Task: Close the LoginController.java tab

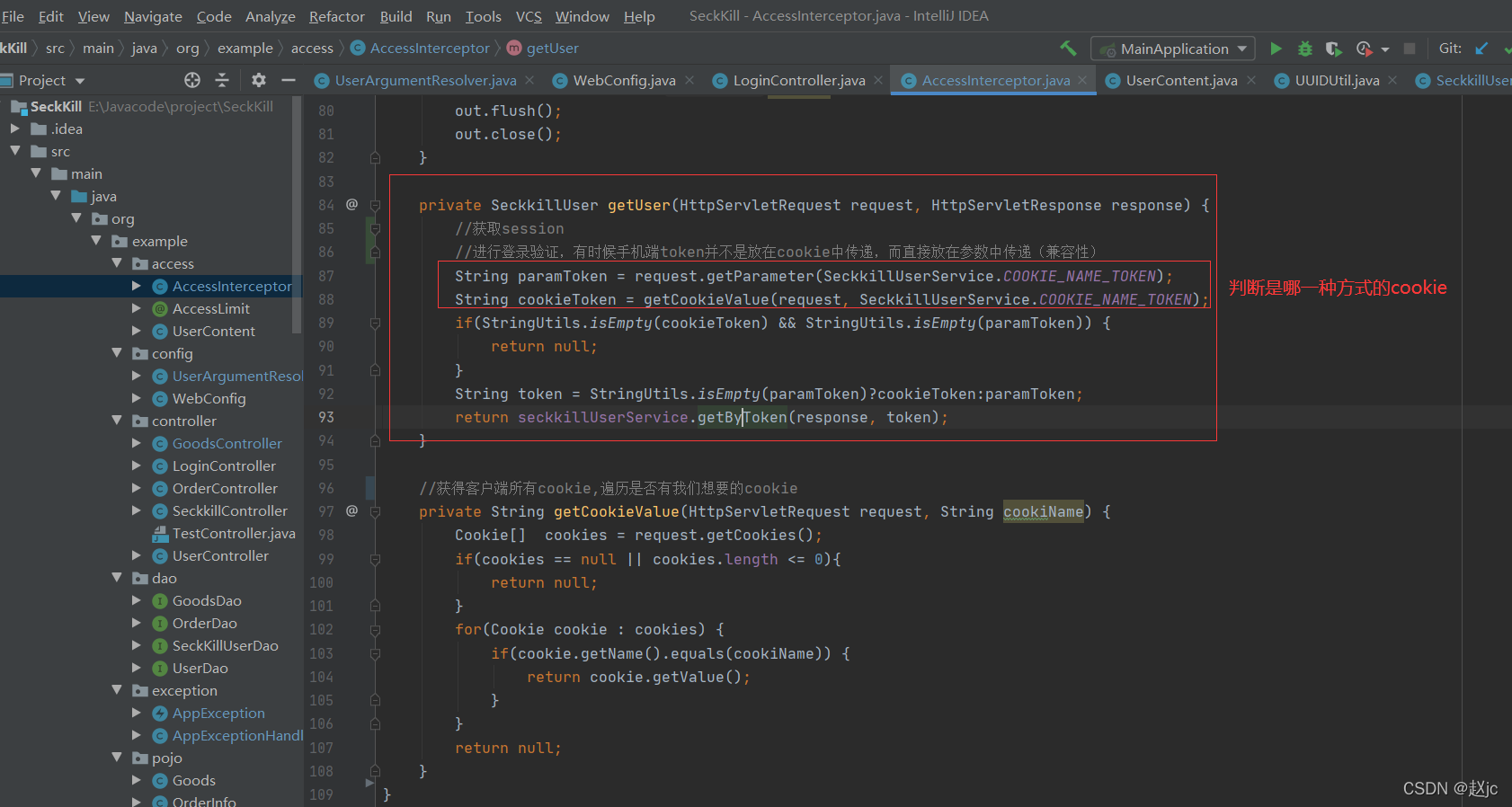Action: [x=878, y=80]
